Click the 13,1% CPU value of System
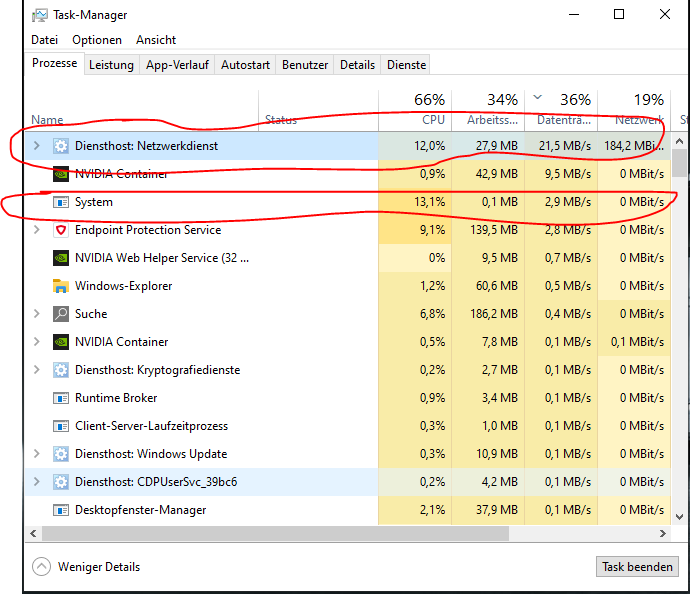 point(429,202)
